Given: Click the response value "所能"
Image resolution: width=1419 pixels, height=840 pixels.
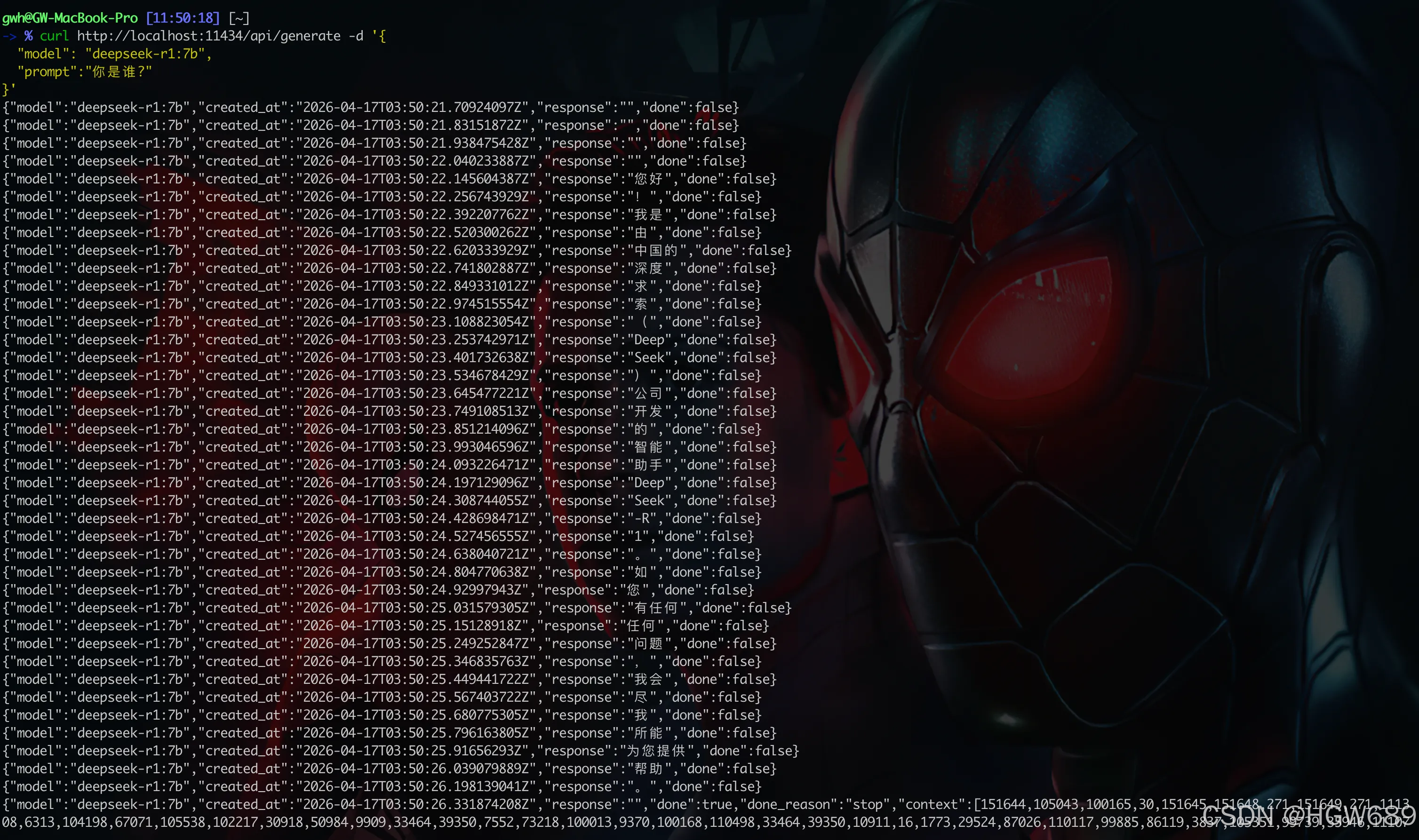Looking at the screenshot, I should [x=649, y=733].
